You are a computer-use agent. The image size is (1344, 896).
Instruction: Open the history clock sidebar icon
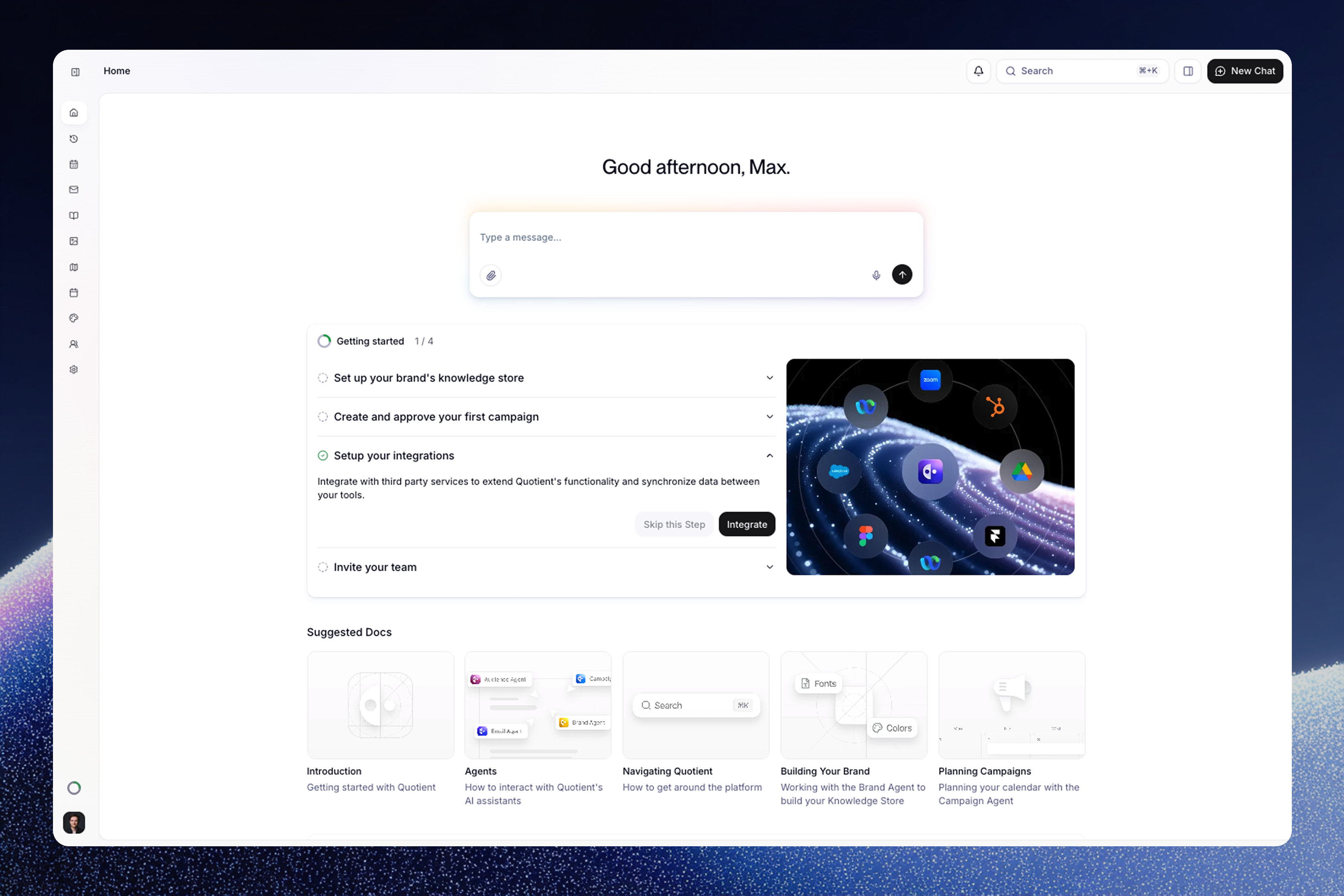pos(74,139)
